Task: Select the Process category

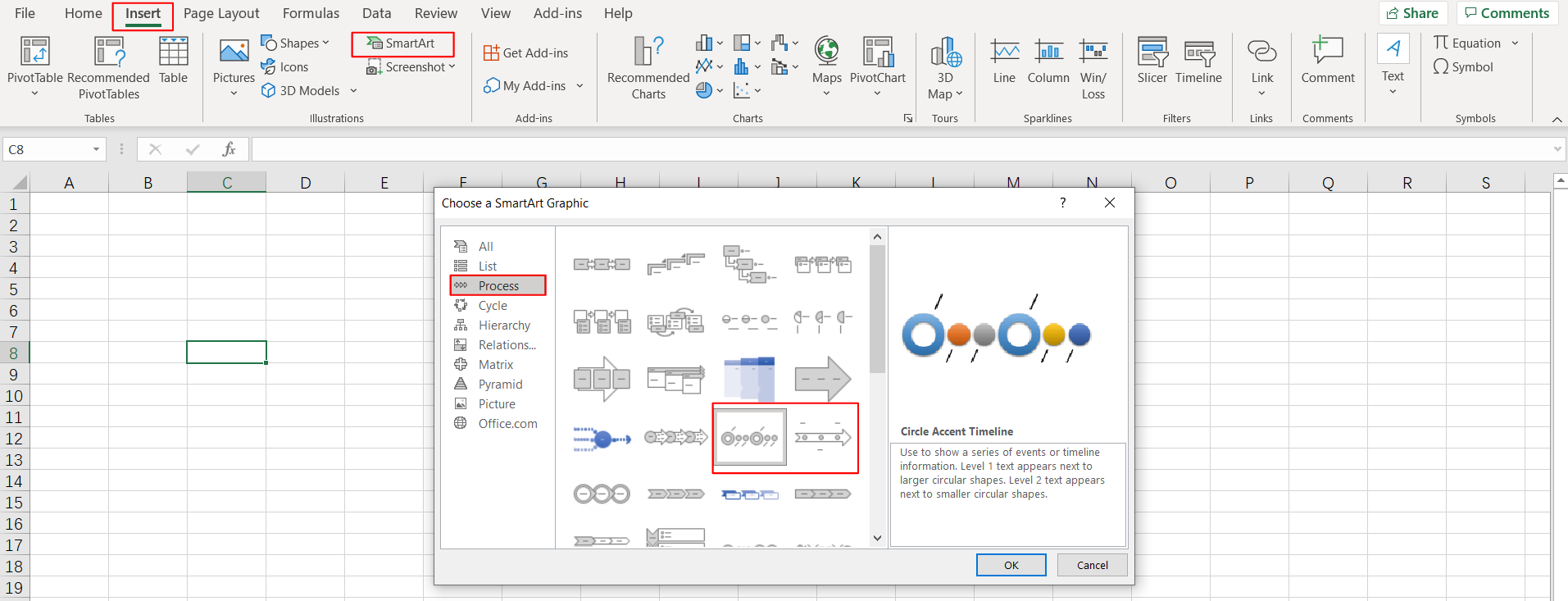Action: tap(498, 285)
